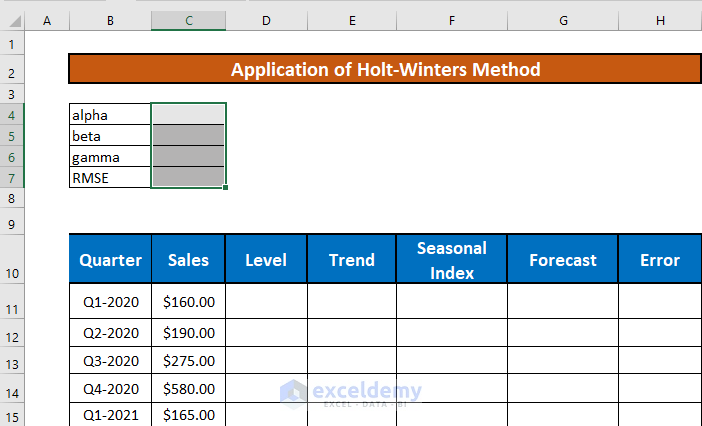Click the '$160.00' sales cell

[188, 302]
